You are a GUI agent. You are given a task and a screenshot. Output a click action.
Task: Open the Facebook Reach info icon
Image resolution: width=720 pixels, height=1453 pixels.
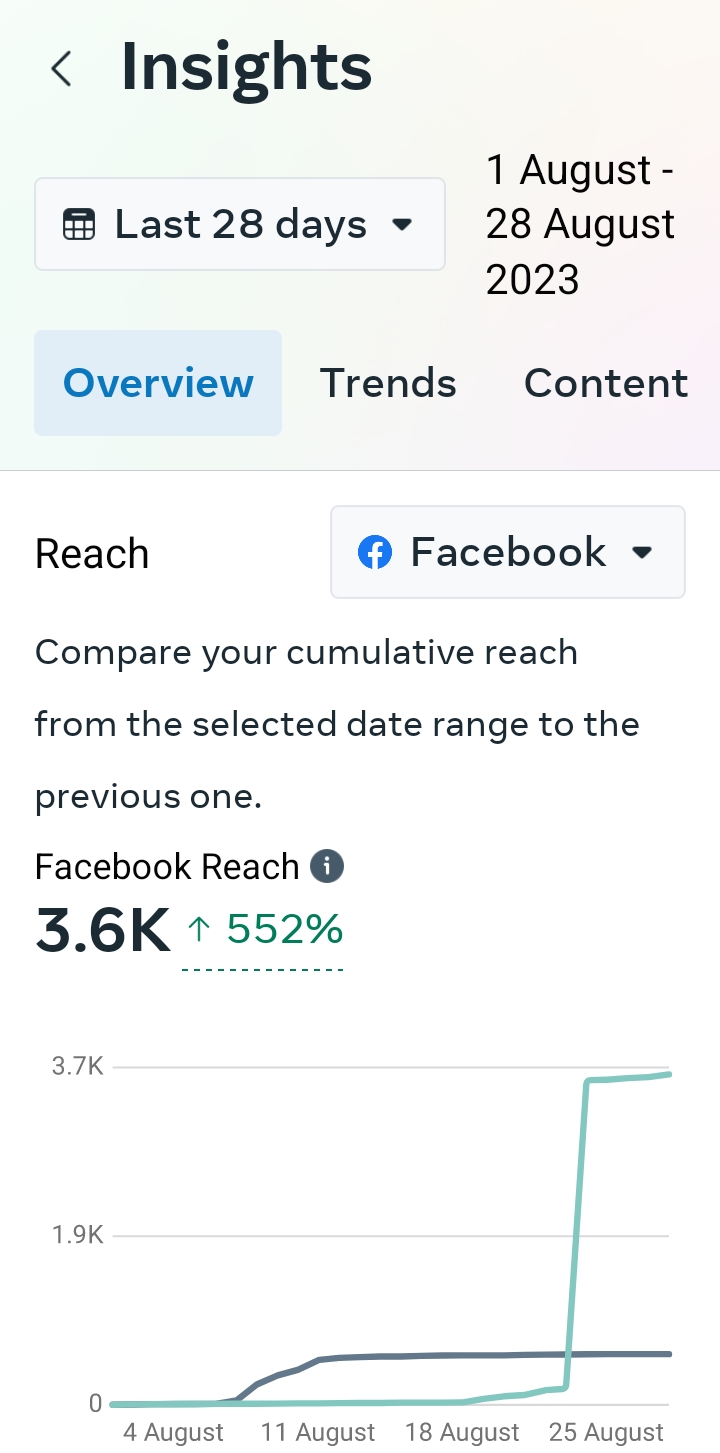point(327,866)
